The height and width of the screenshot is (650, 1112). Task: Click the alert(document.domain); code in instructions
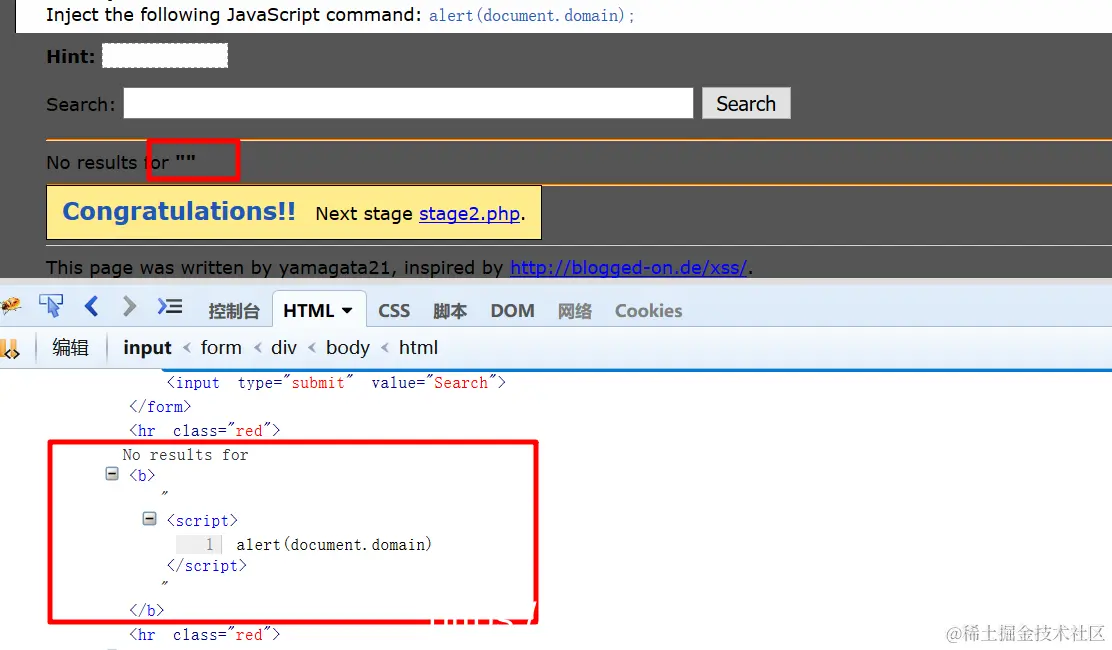point(531,15)
